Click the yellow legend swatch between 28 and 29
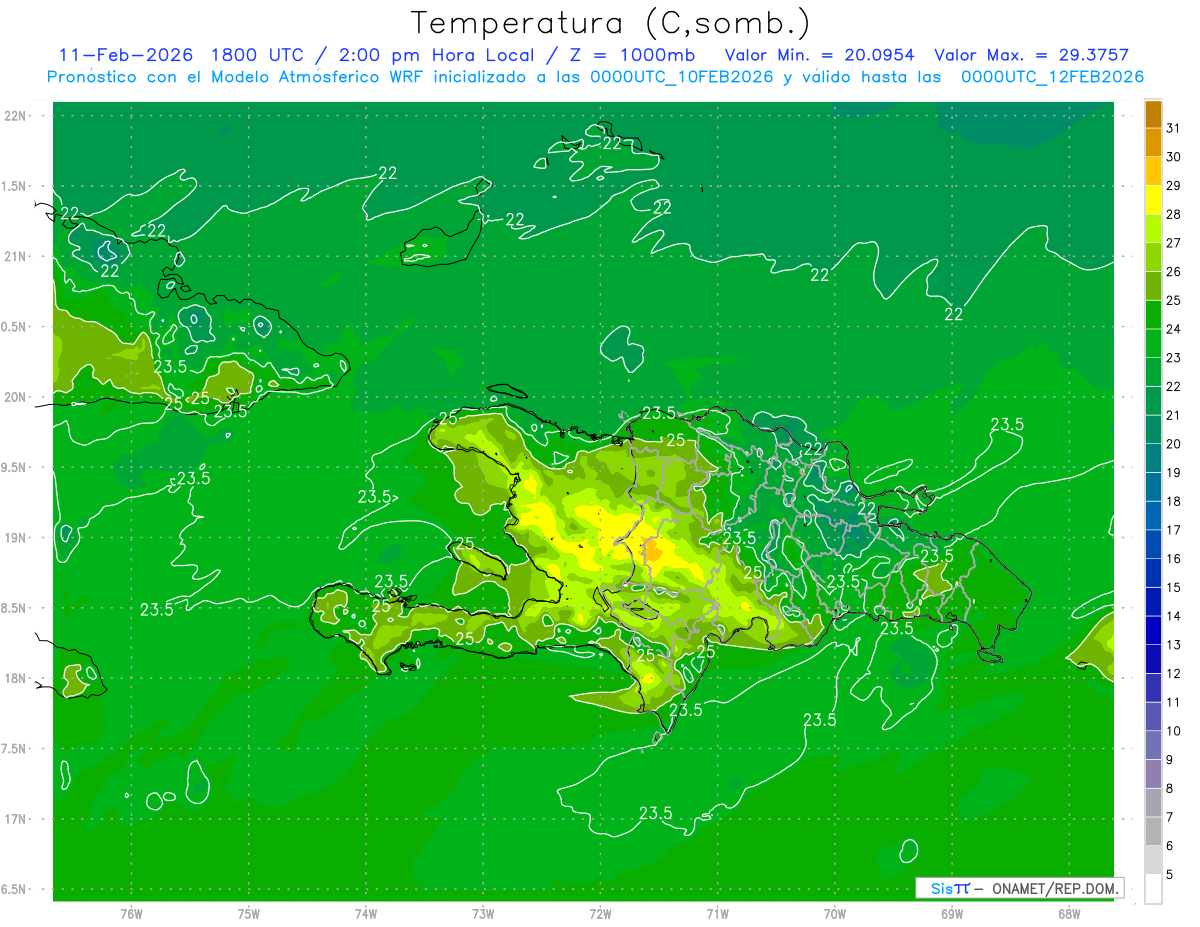This screenshot has height=927, width=1200. 1153,199
